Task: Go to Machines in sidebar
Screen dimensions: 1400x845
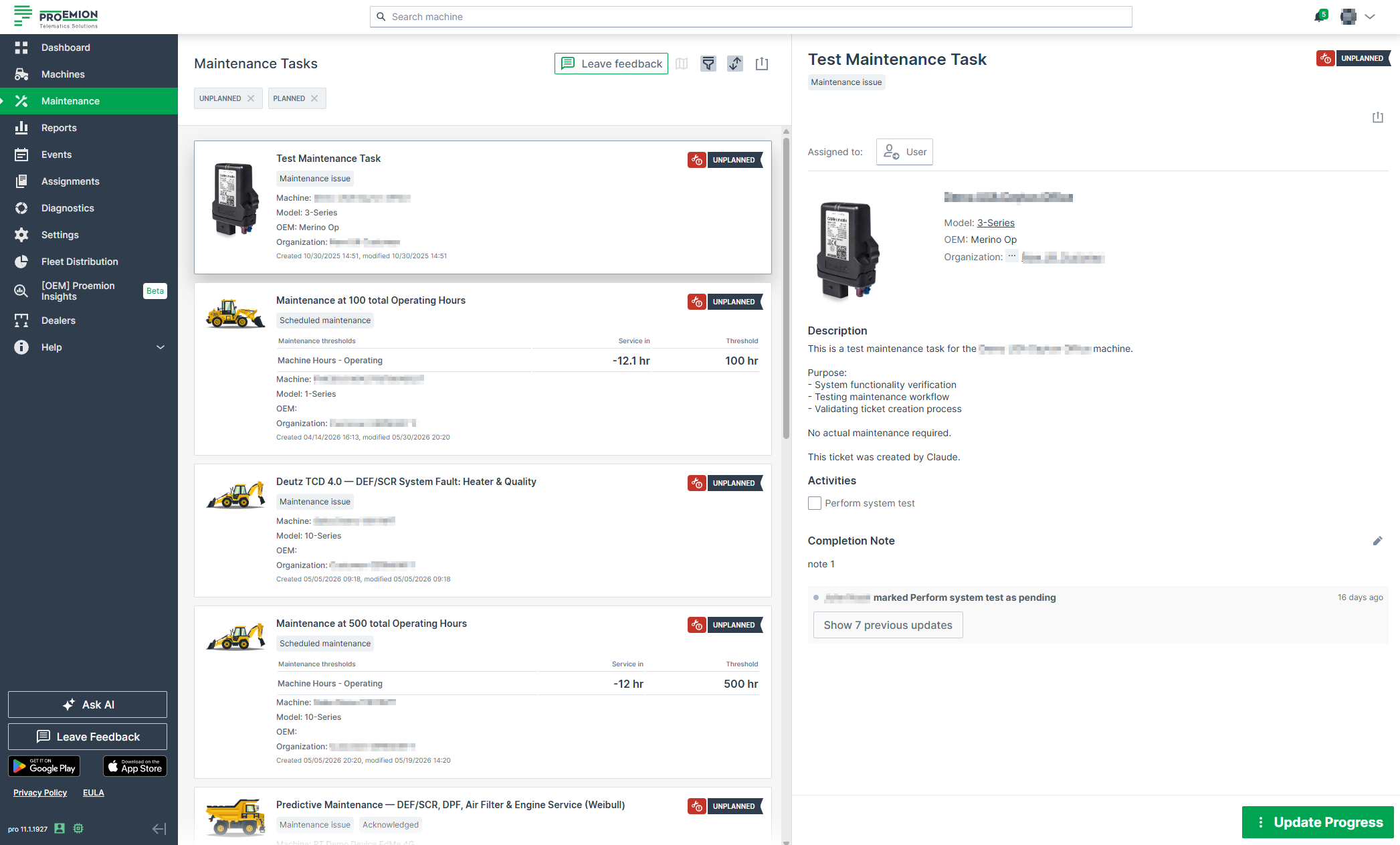Action: [x=89, y=74]
